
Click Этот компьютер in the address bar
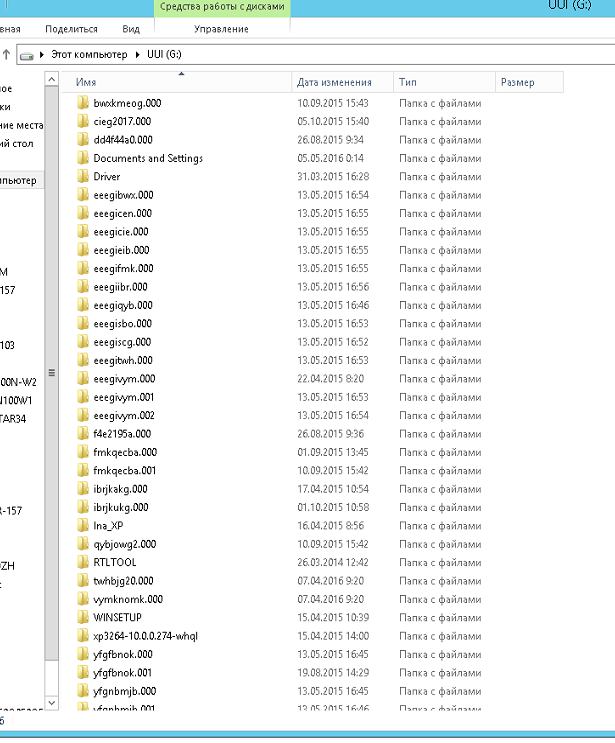point(89,54)
